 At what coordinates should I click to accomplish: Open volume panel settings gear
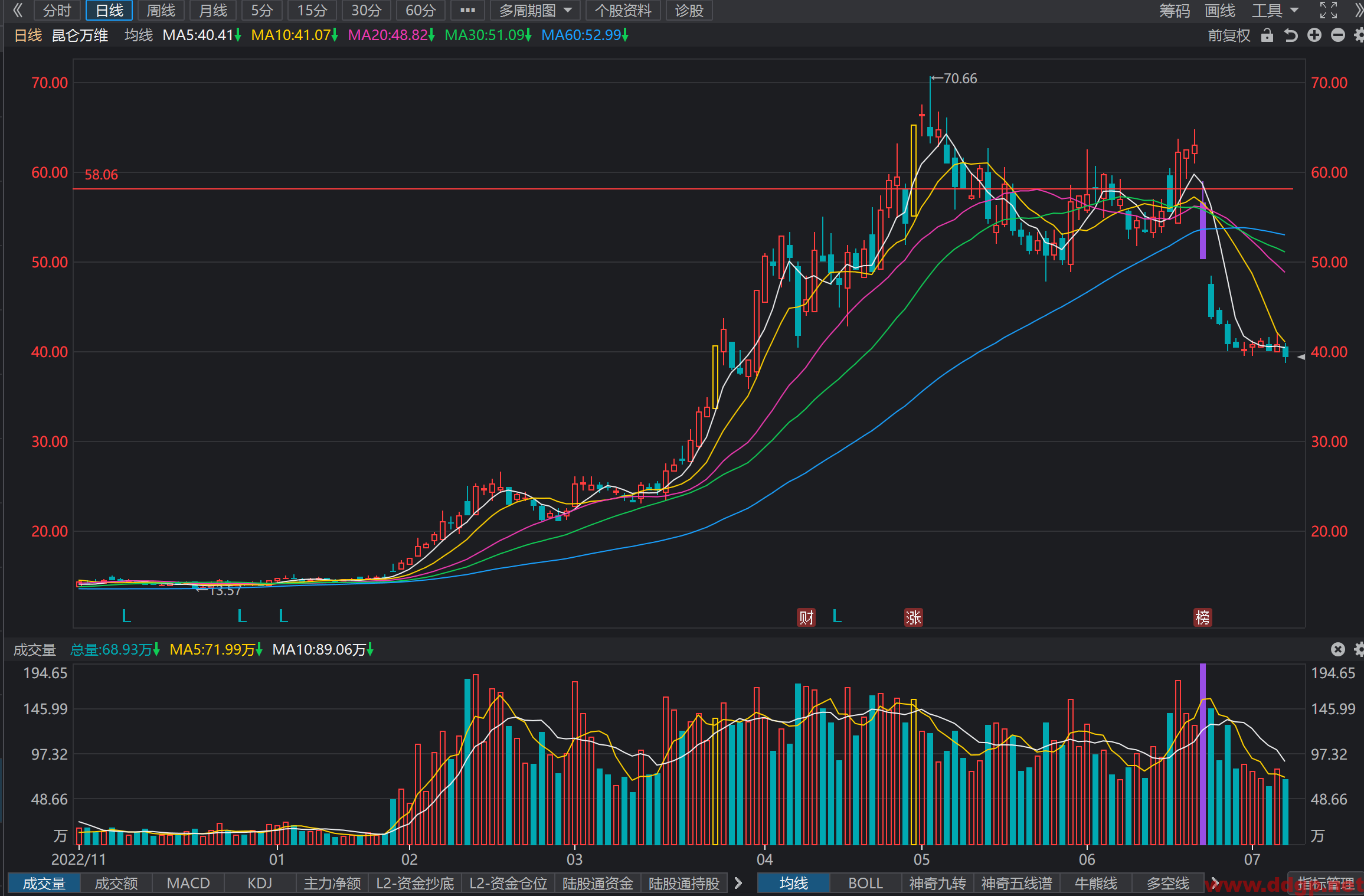[x=1359, y=650]
